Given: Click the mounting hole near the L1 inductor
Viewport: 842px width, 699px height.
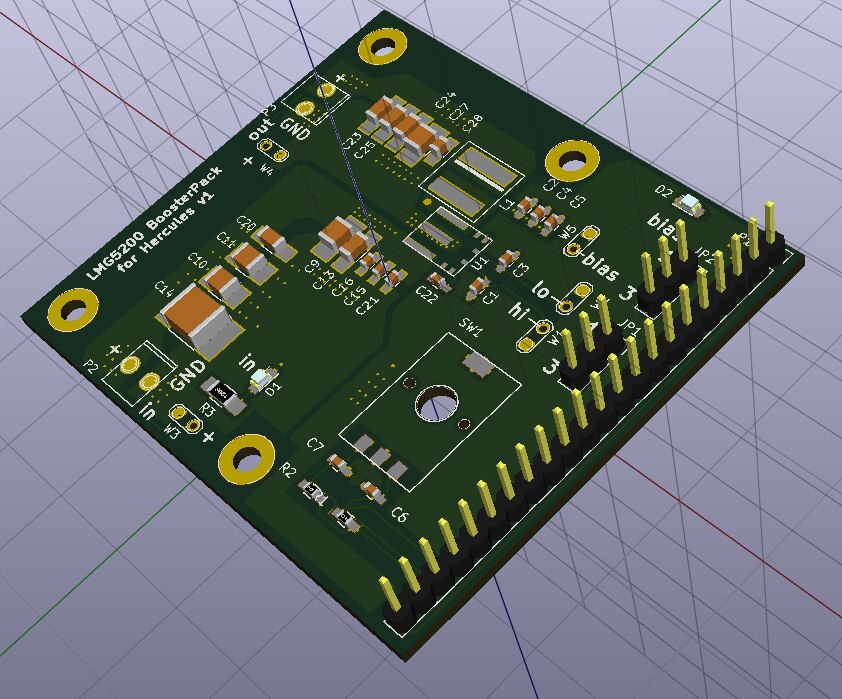Looking at the screenshot, I should [572, 161].
